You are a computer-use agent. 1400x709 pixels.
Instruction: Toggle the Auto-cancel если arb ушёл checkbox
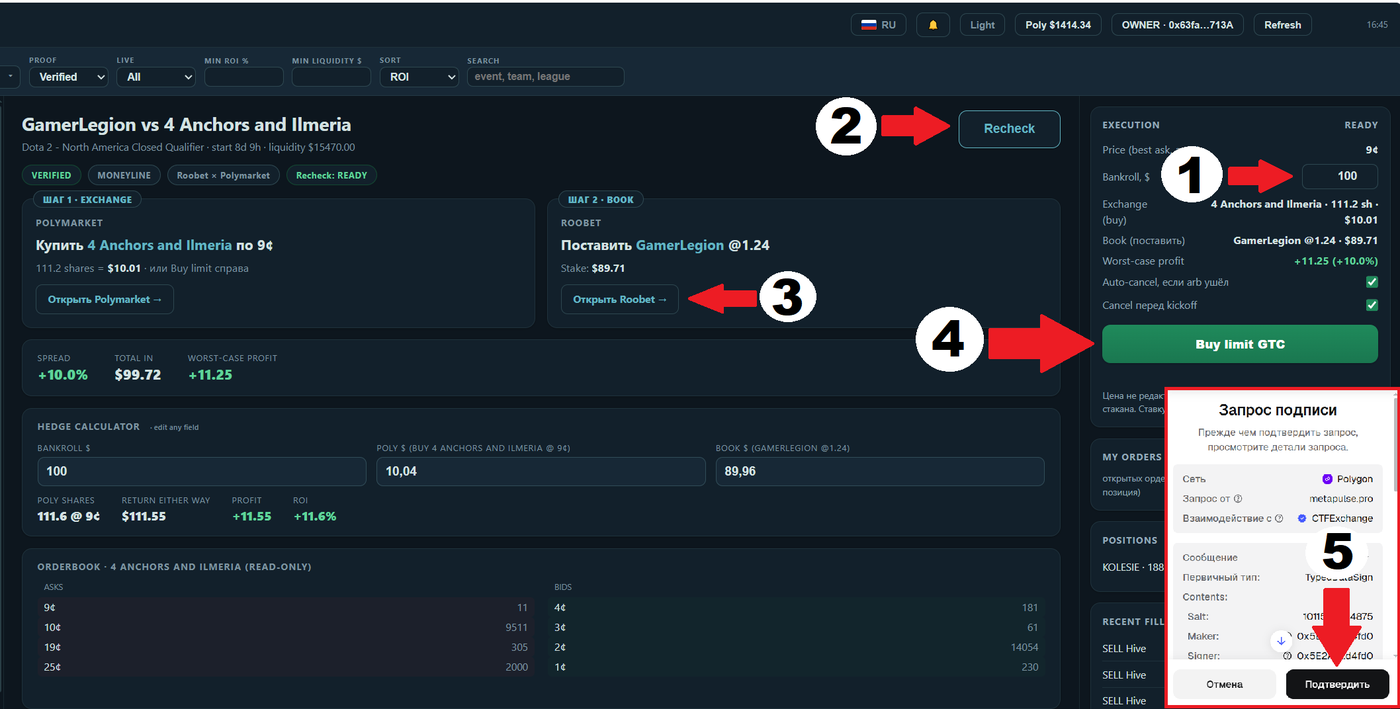[x=1371, y=283]
